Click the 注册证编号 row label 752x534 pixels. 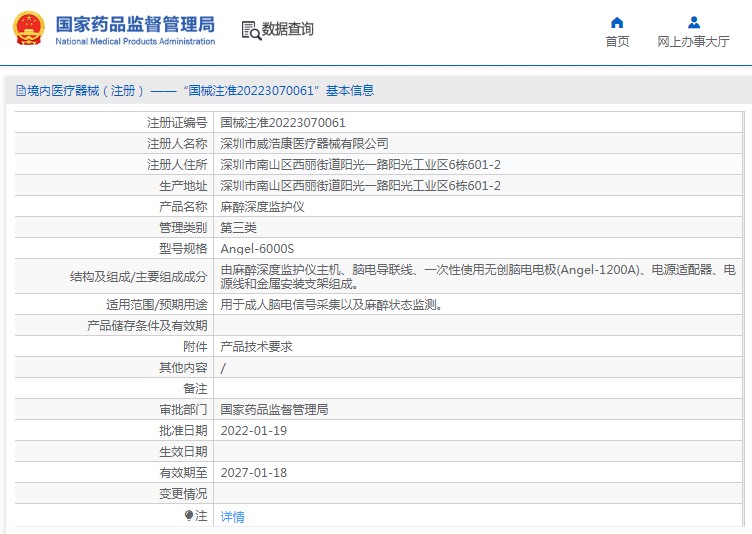(x=177, y=123)
